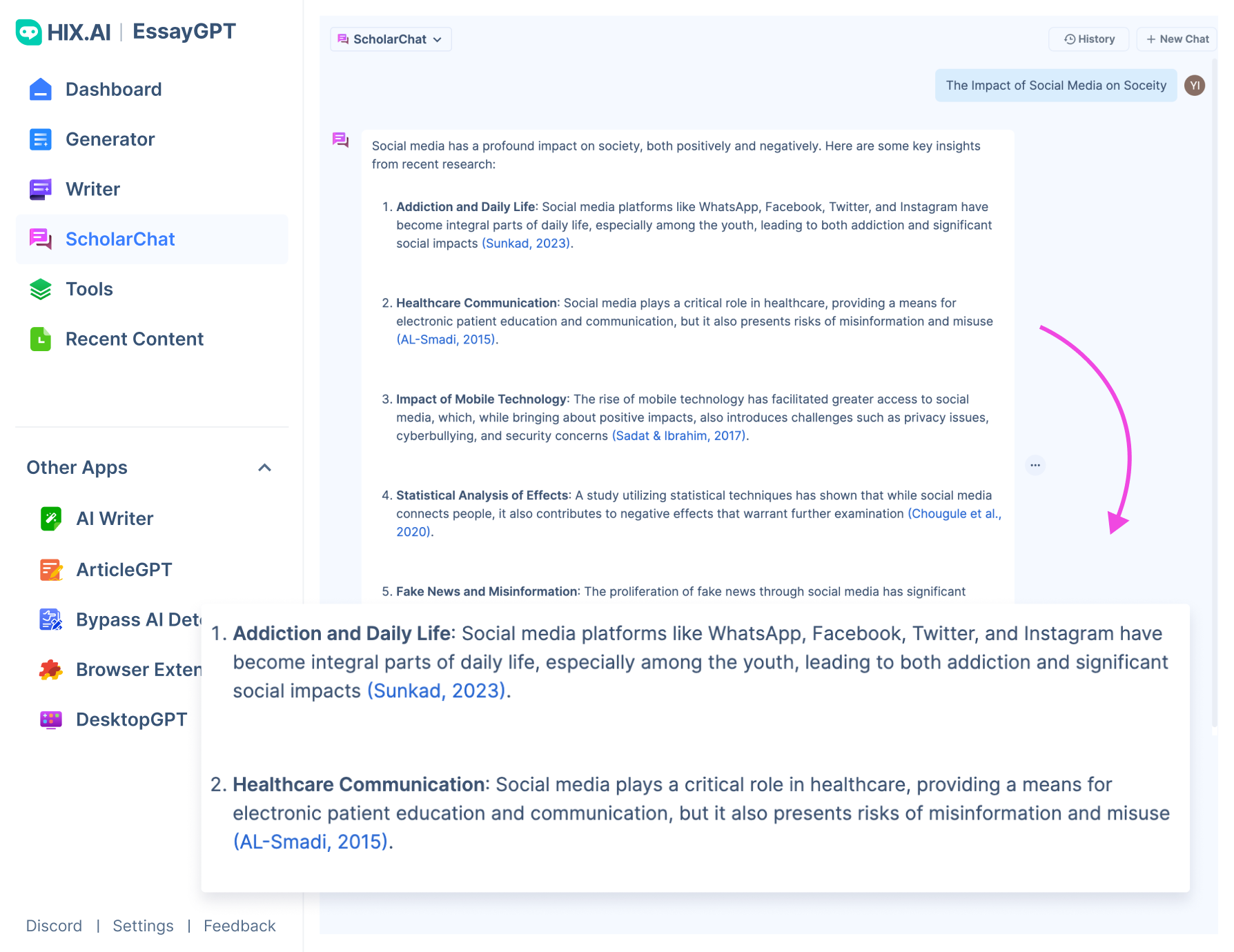Click the ScholarChat bot reply icon
Screen dimensions: 1234x952
[x=340, y=140]
